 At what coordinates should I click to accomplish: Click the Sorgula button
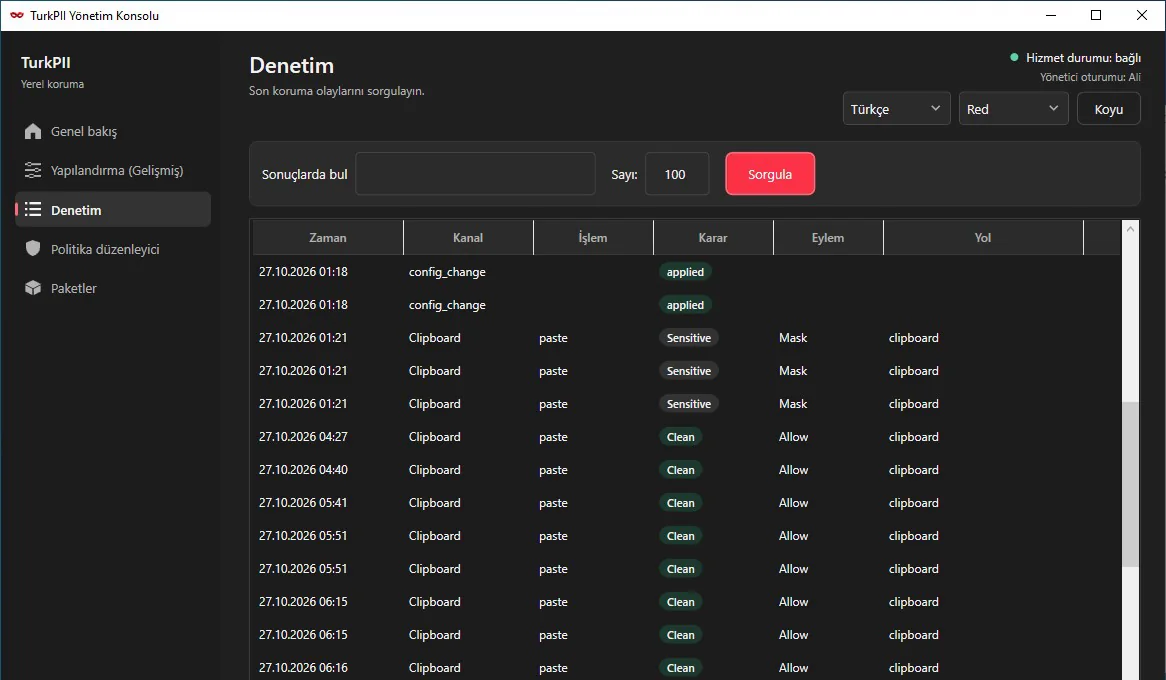click(x=770, y=174)
